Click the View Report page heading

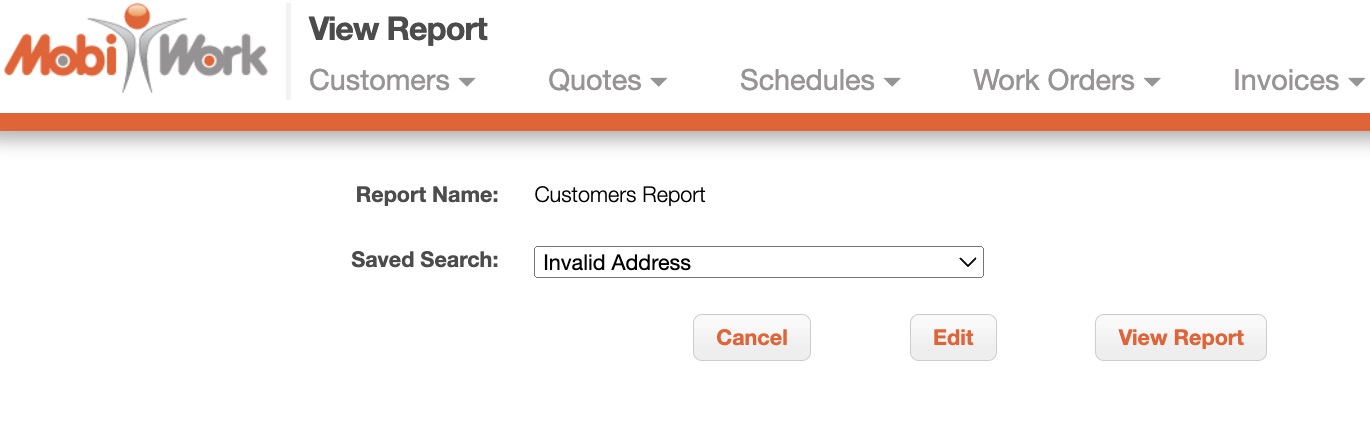point(398,29)
